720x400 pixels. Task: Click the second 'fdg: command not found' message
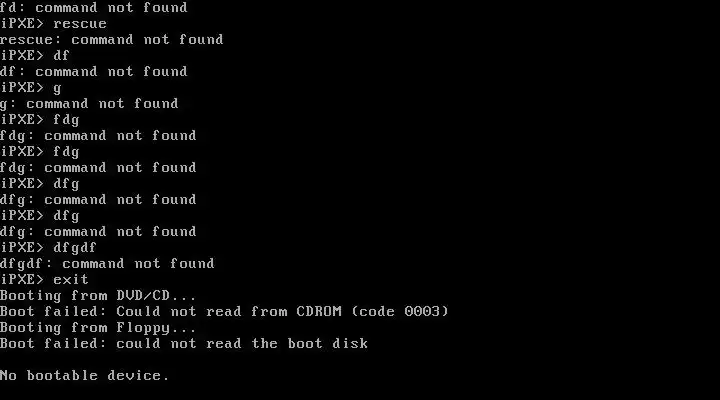(x=98, y=168)
